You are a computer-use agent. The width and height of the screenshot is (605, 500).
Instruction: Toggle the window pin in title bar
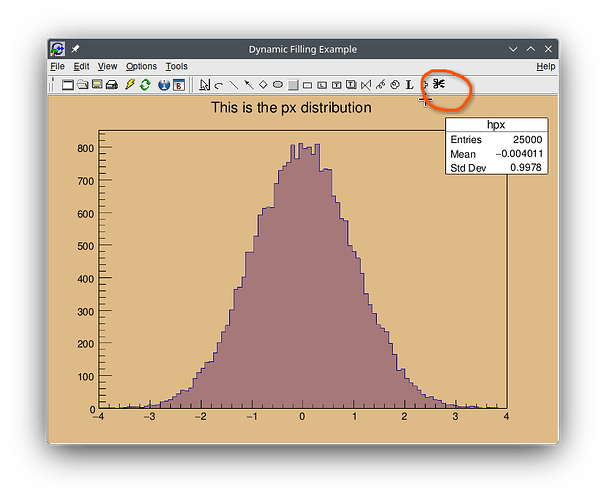coord(75,49)
